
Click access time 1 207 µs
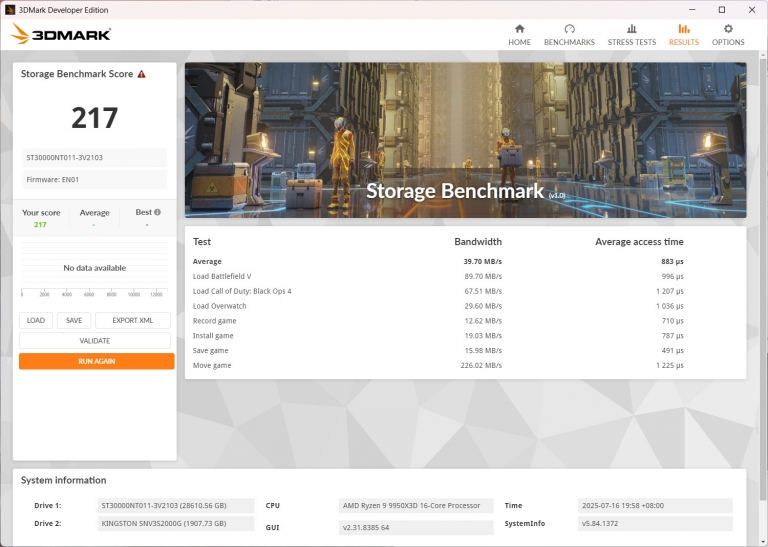point(670,291)
